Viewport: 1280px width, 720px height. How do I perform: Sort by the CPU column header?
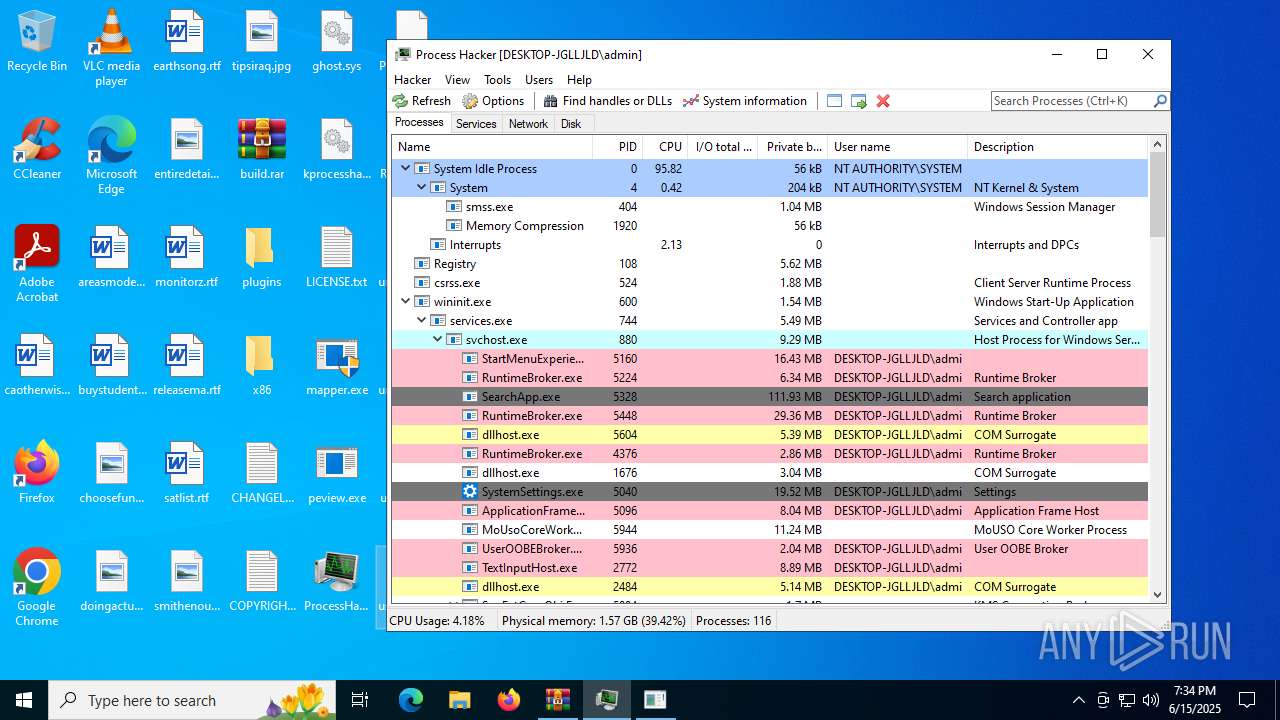pyautogui.click(x=665, y=147)
